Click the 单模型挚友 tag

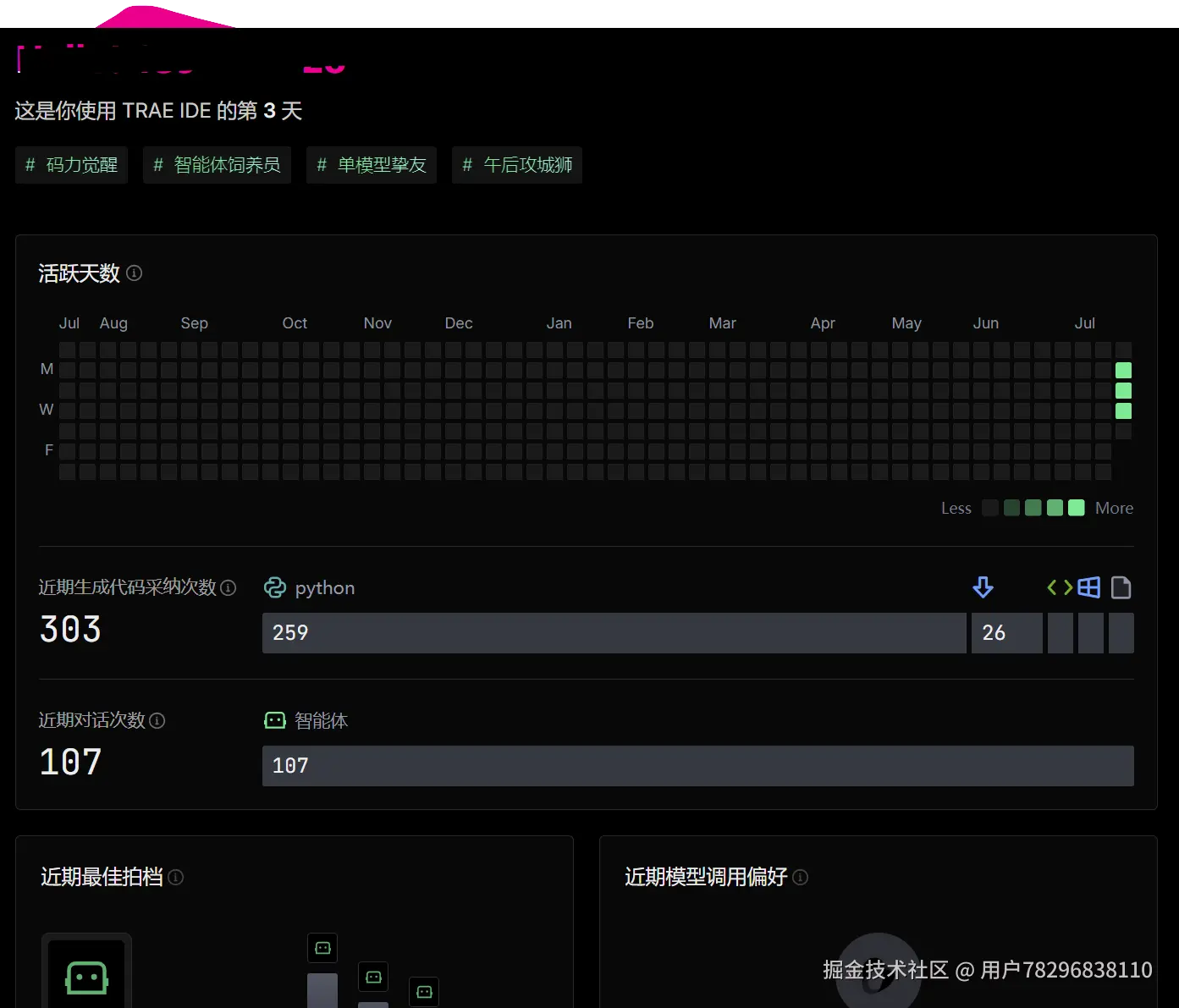click(x=371, y=165)
